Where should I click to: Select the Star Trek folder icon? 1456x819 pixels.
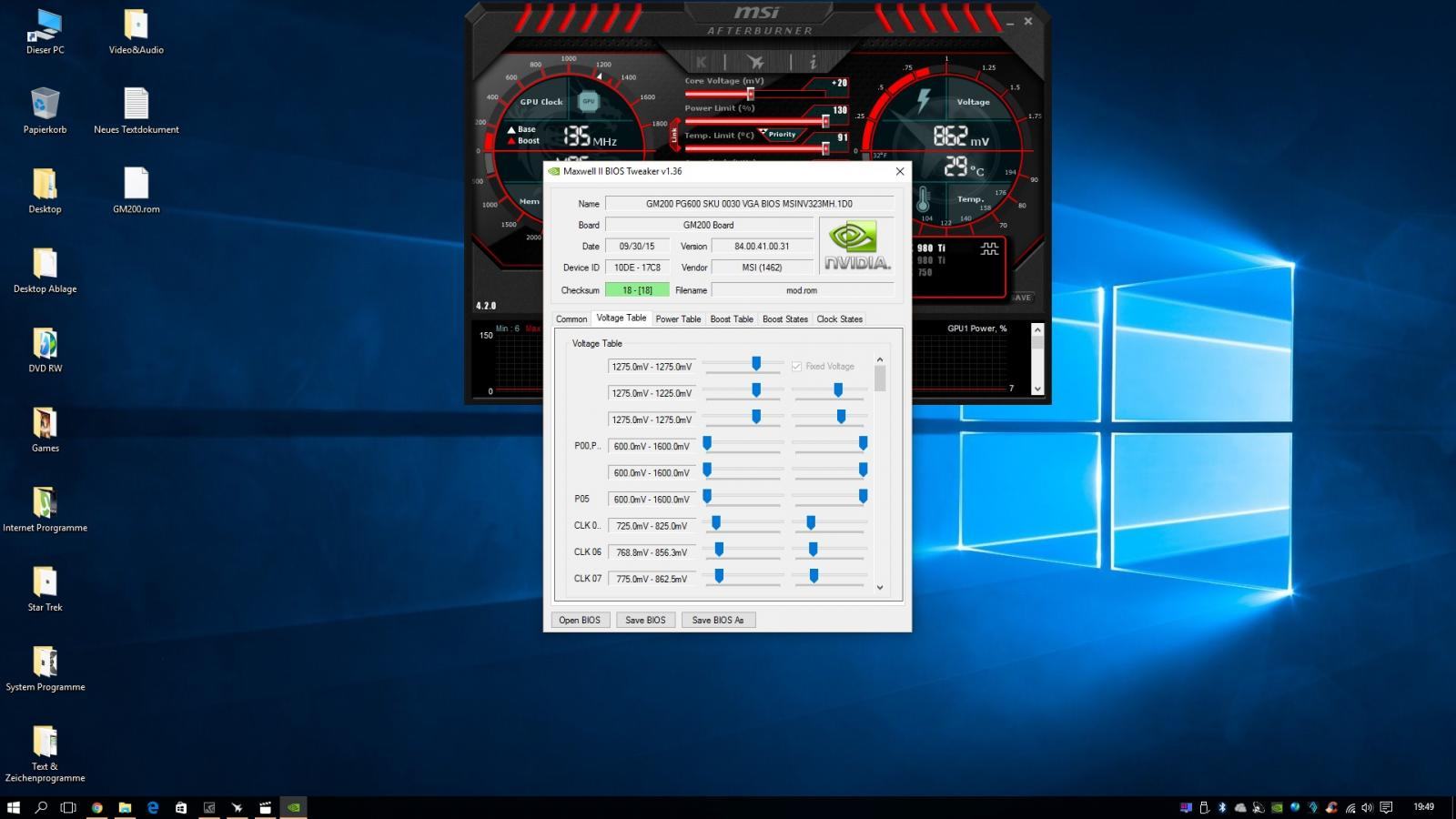click(45, 589)
